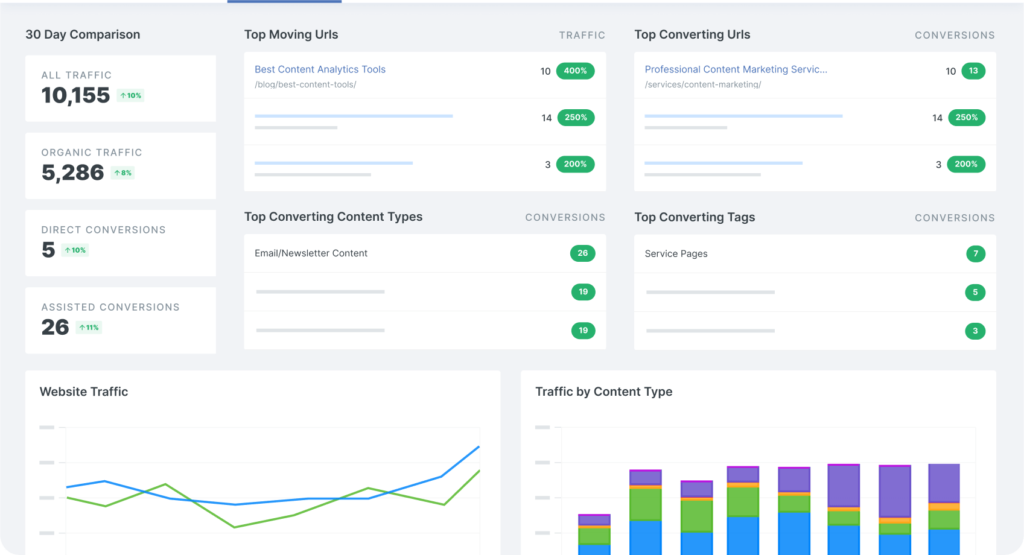The height and width of the screenshot is (555, 1024).
Task: Click the up-arrow 6% badge in Organic Traffic
Action: (122, 173)
